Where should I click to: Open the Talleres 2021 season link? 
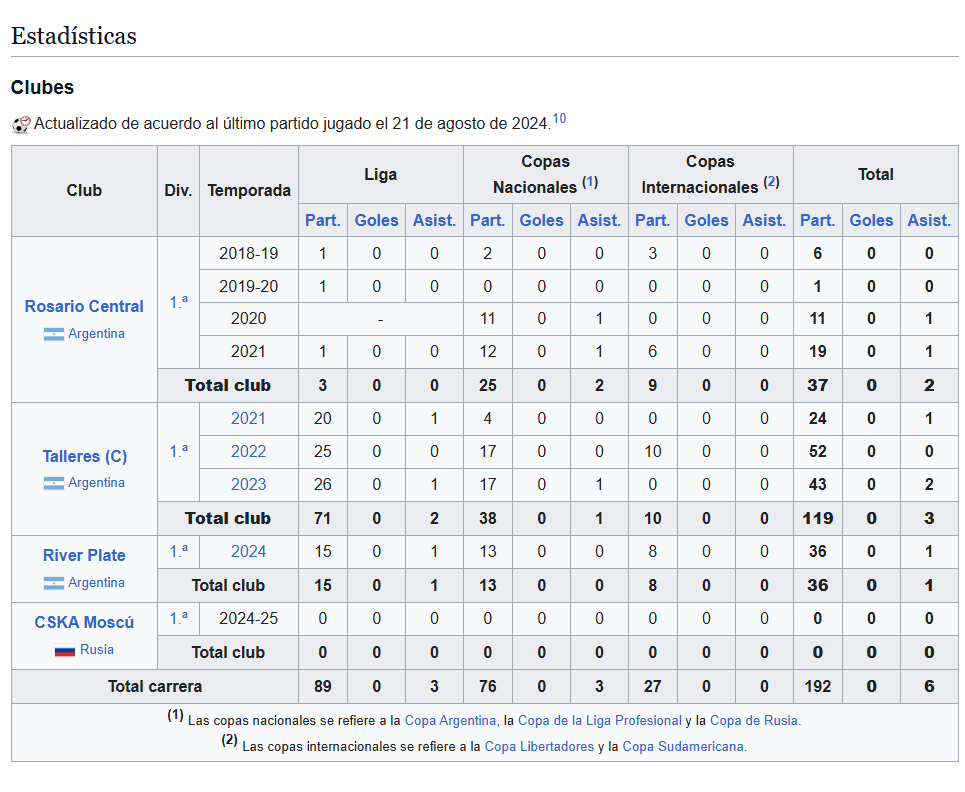coord(249,418)
